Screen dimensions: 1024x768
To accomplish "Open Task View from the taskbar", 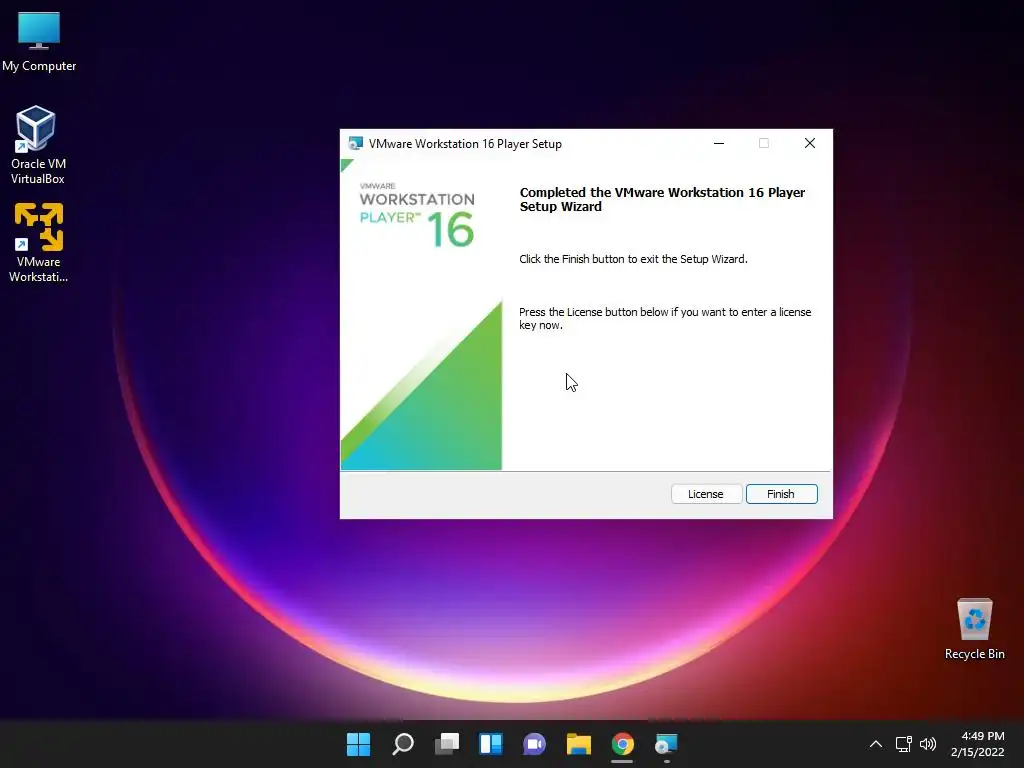I will (447, 744).
